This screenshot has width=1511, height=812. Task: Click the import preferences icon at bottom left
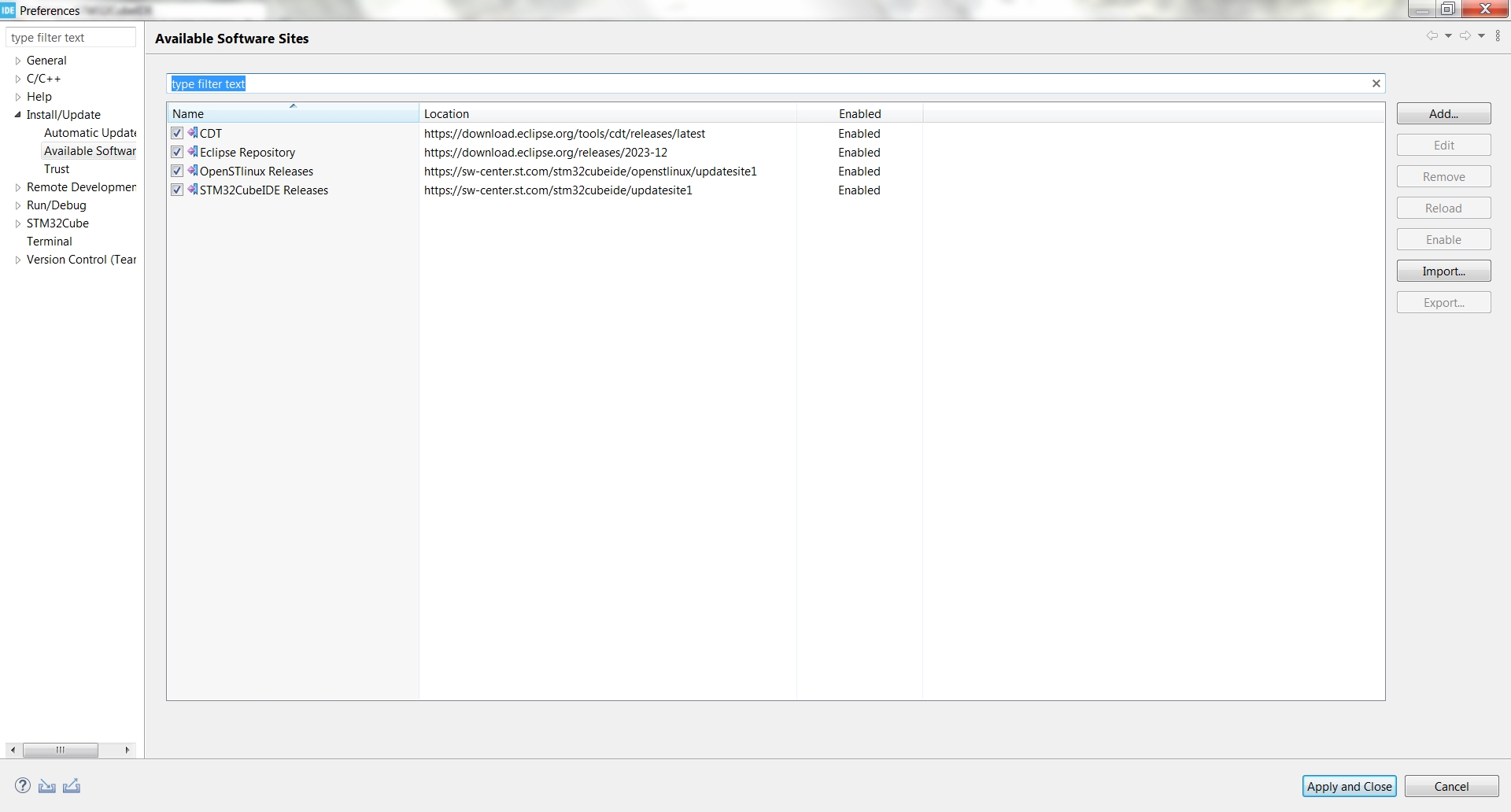47,785
